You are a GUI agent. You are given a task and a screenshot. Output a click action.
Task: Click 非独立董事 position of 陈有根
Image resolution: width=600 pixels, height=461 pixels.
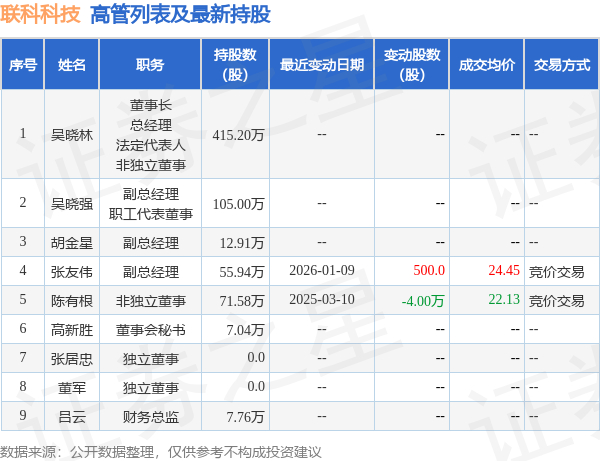151,301
